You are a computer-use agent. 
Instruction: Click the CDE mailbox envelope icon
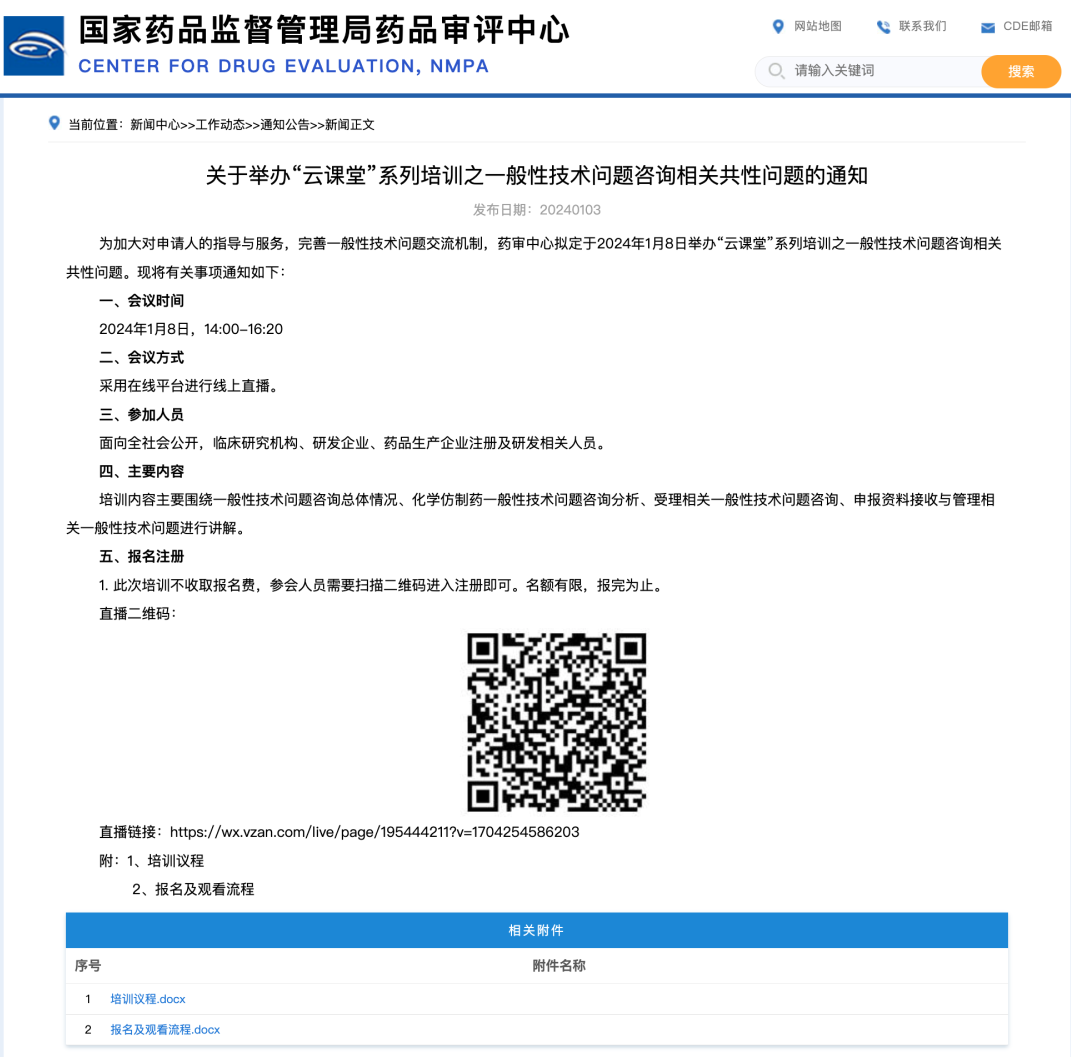pyautogui.click(x=988, y=27)
